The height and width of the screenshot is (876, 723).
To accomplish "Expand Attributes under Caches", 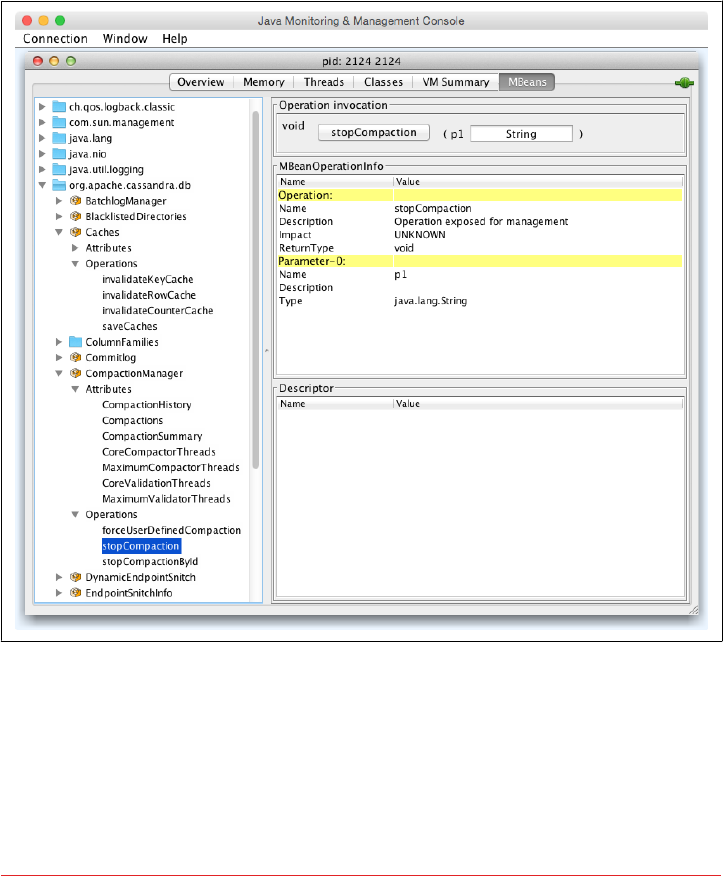I will click(x=75, y=247).
